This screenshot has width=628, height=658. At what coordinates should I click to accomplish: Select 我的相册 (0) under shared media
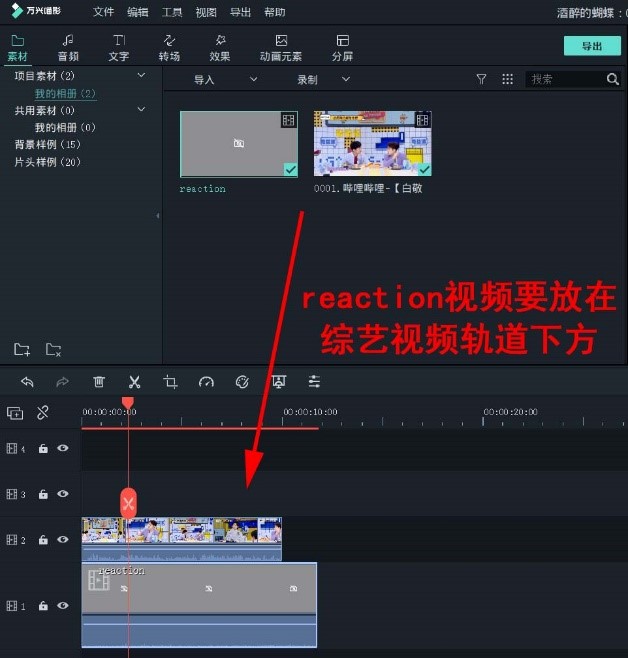pyautogui.click(x=65, y=127)
